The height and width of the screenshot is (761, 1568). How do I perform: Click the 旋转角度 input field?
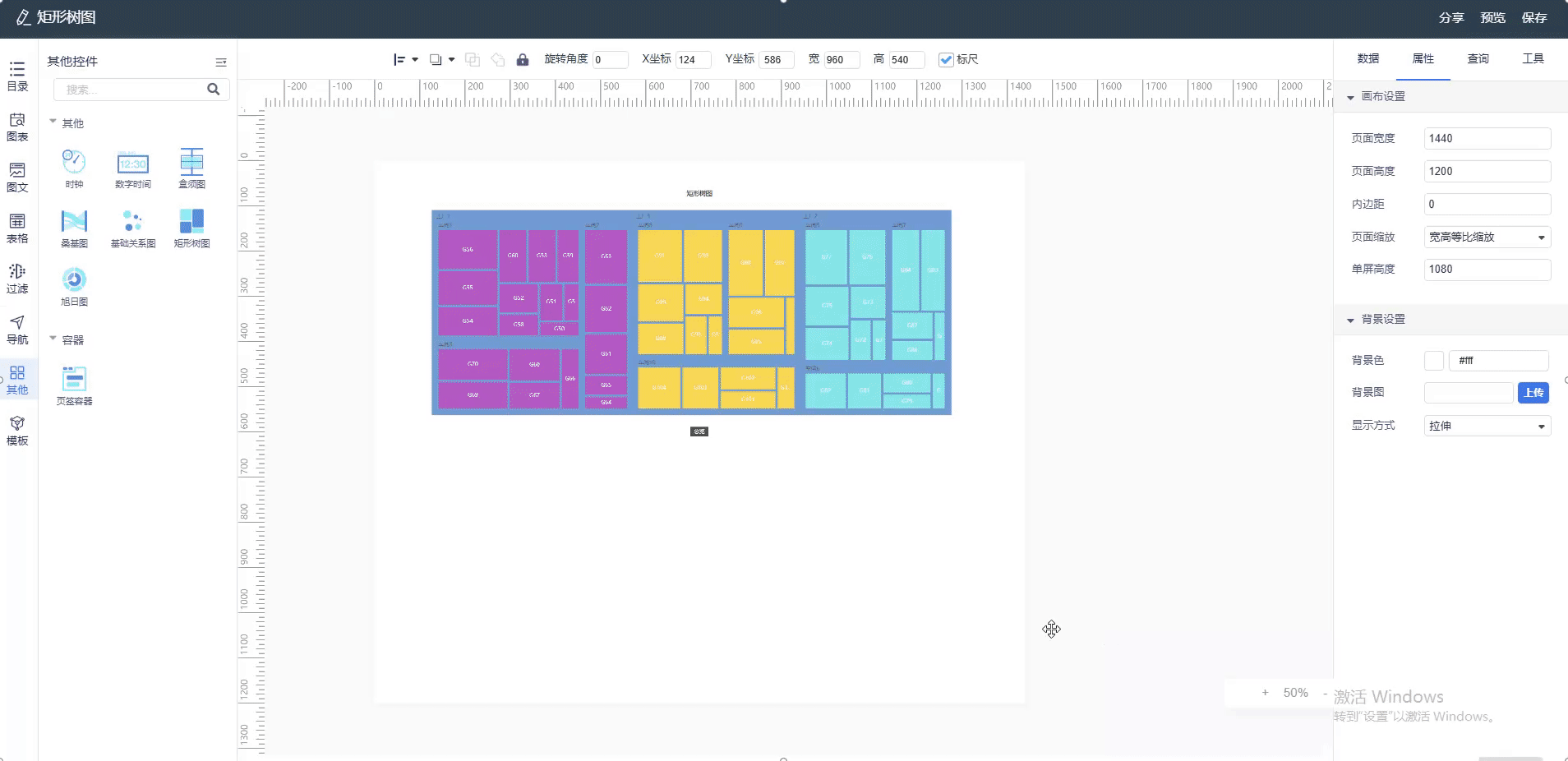[x=610, y=59]
